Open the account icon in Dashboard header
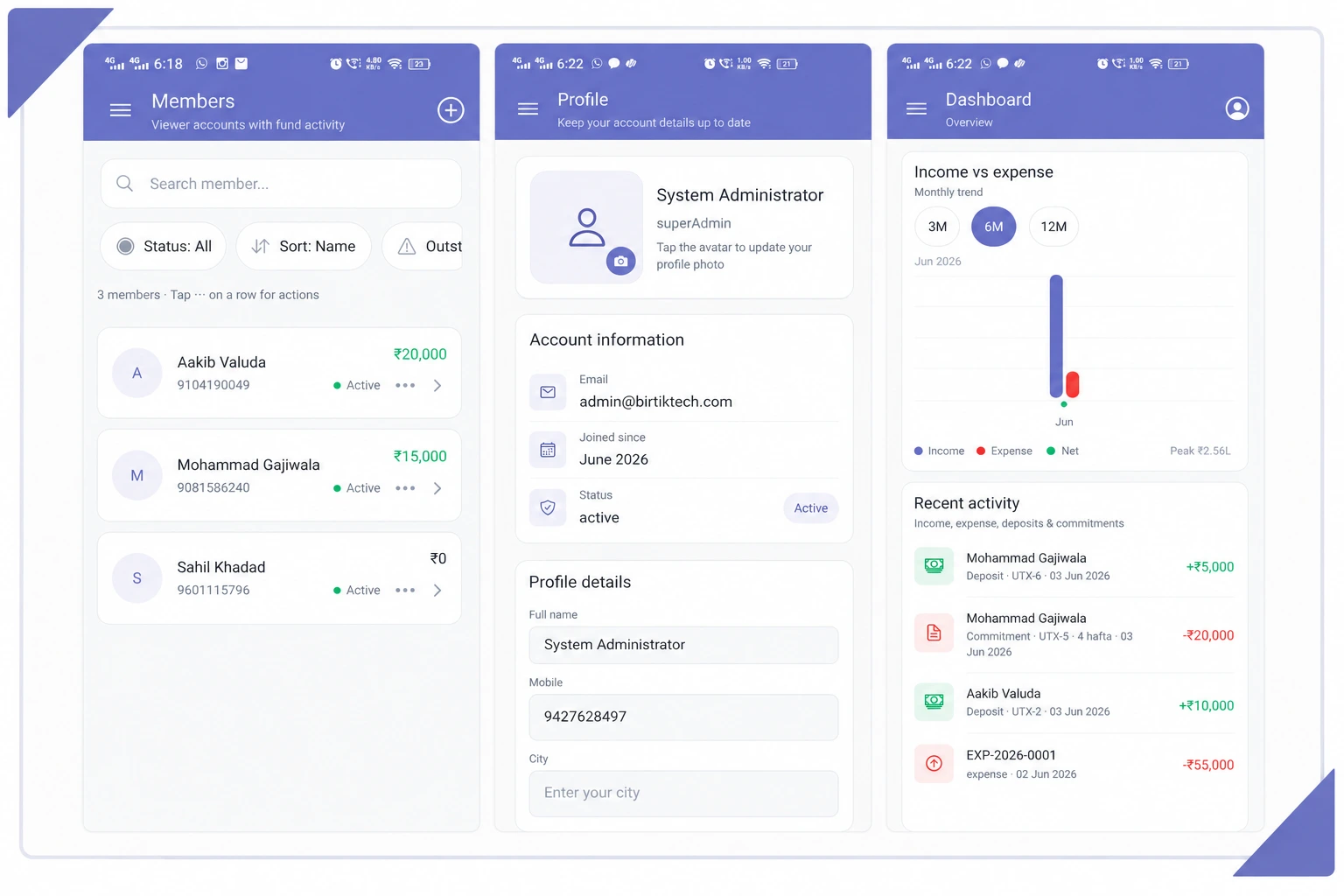This screenshot has height=896, width=1344. tap(1237, 108)
